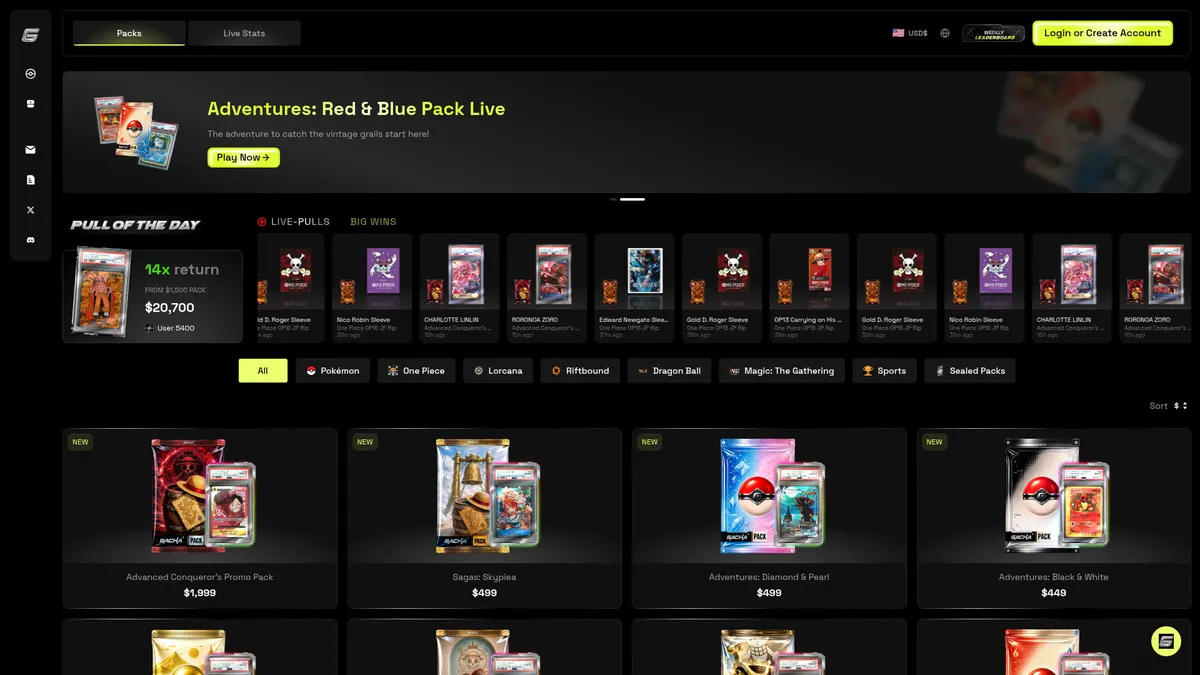
Task: Open the chat widget icon at bottom corner
Action: (x=1166, y=641)
